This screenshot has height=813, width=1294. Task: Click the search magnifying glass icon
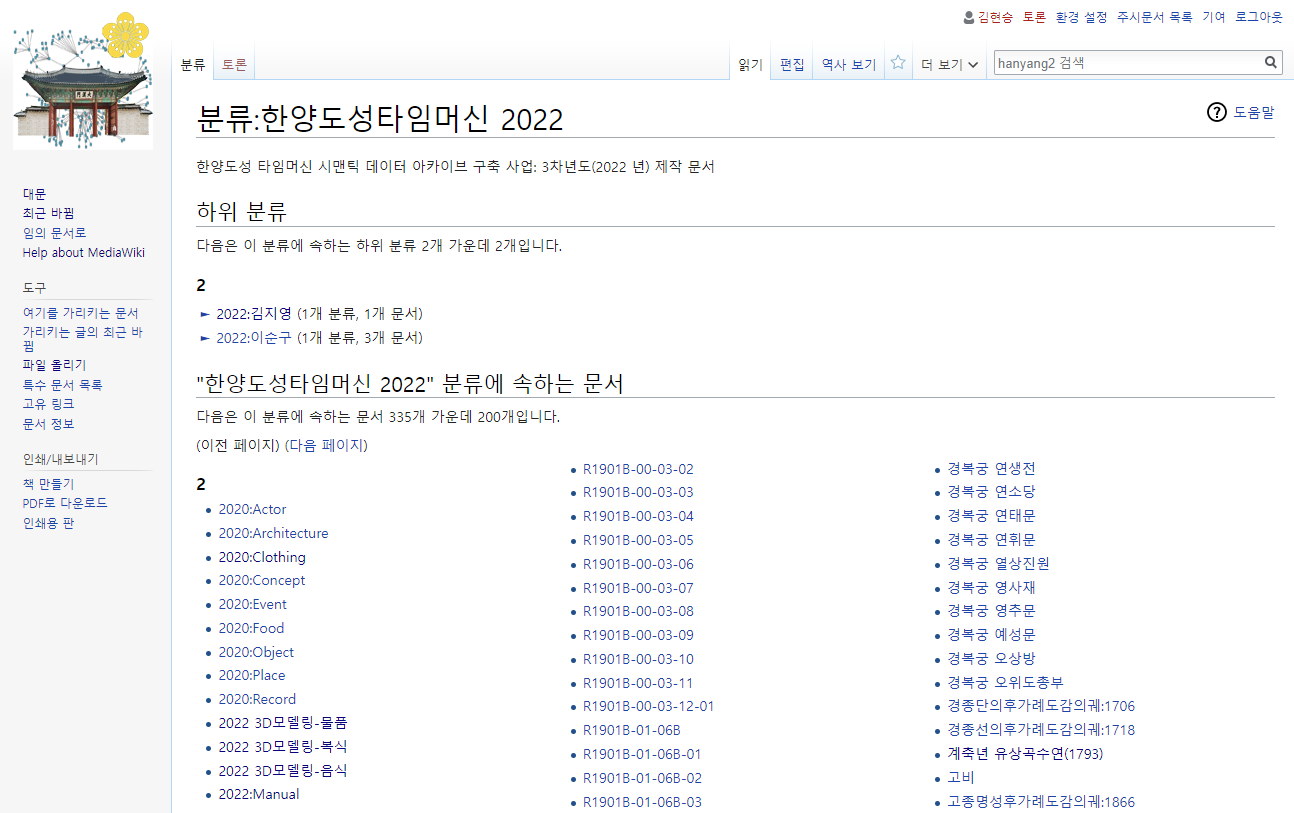click(x=1271, y=63)
